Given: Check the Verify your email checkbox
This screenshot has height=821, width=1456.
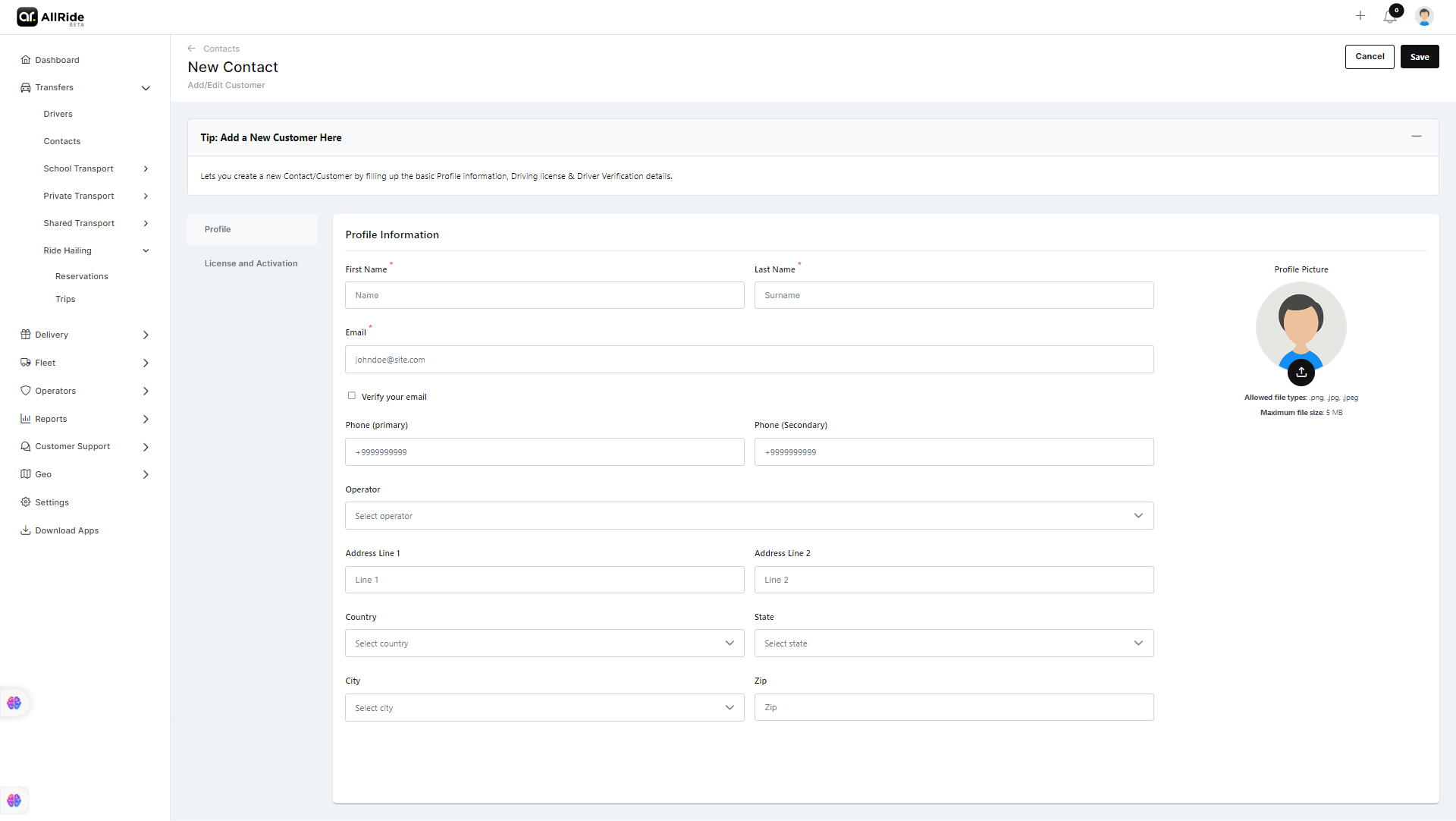Looking at the screenshot, I should coord(352,395).
